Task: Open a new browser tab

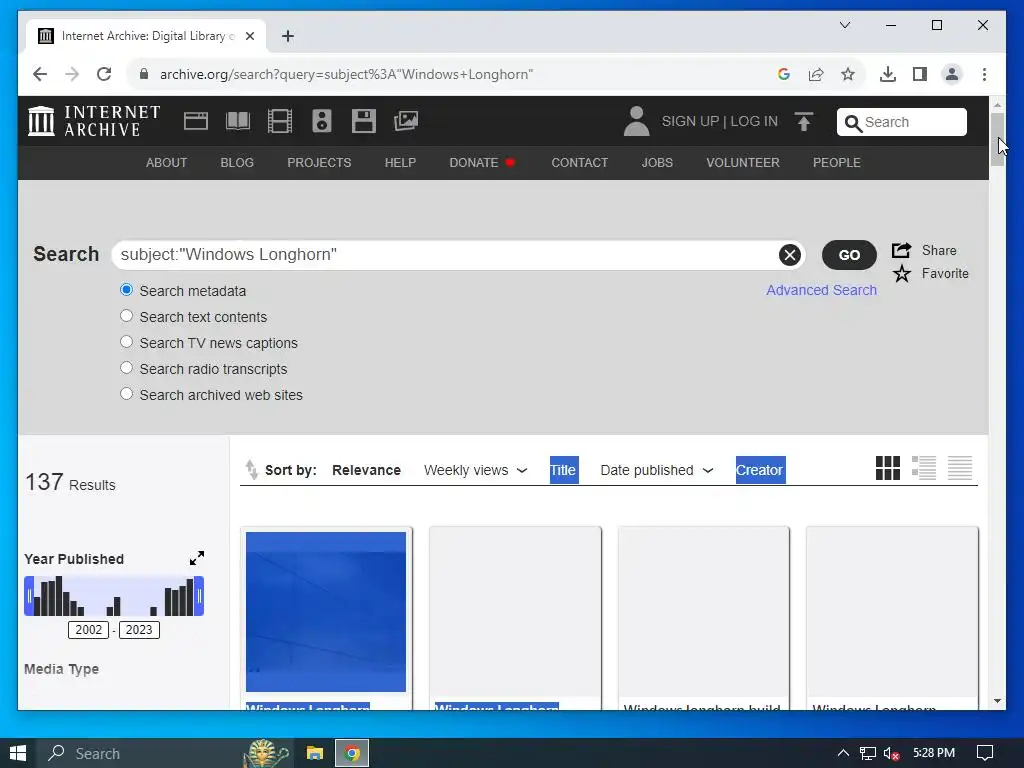Action: click(x=288, y=36)
